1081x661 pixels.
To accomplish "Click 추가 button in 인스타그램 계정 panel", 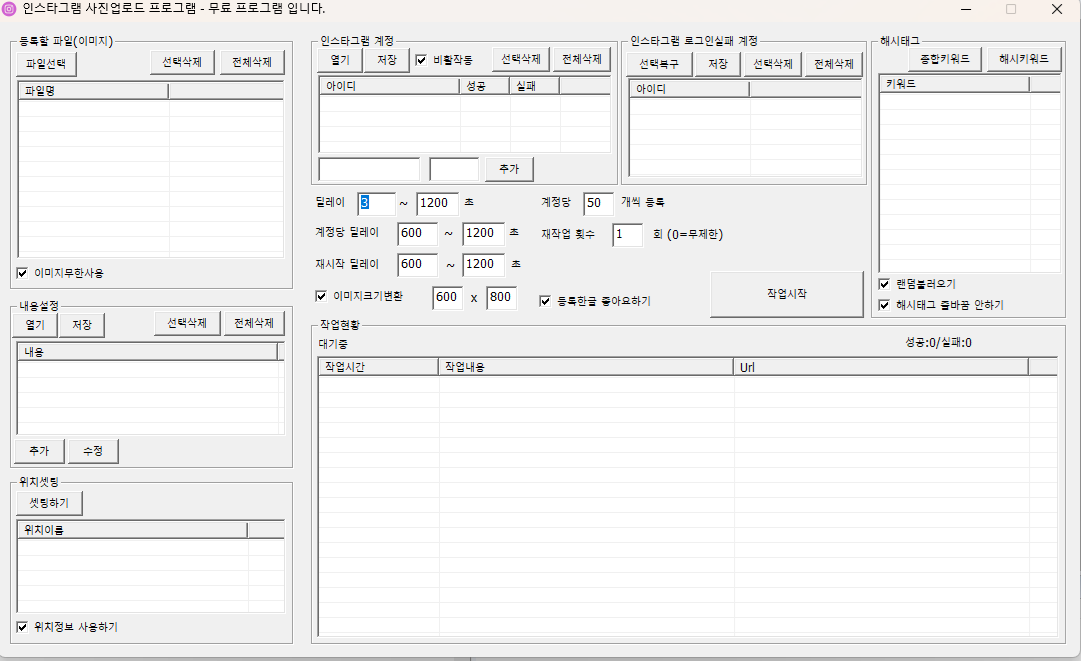I will tap(509, 169).
